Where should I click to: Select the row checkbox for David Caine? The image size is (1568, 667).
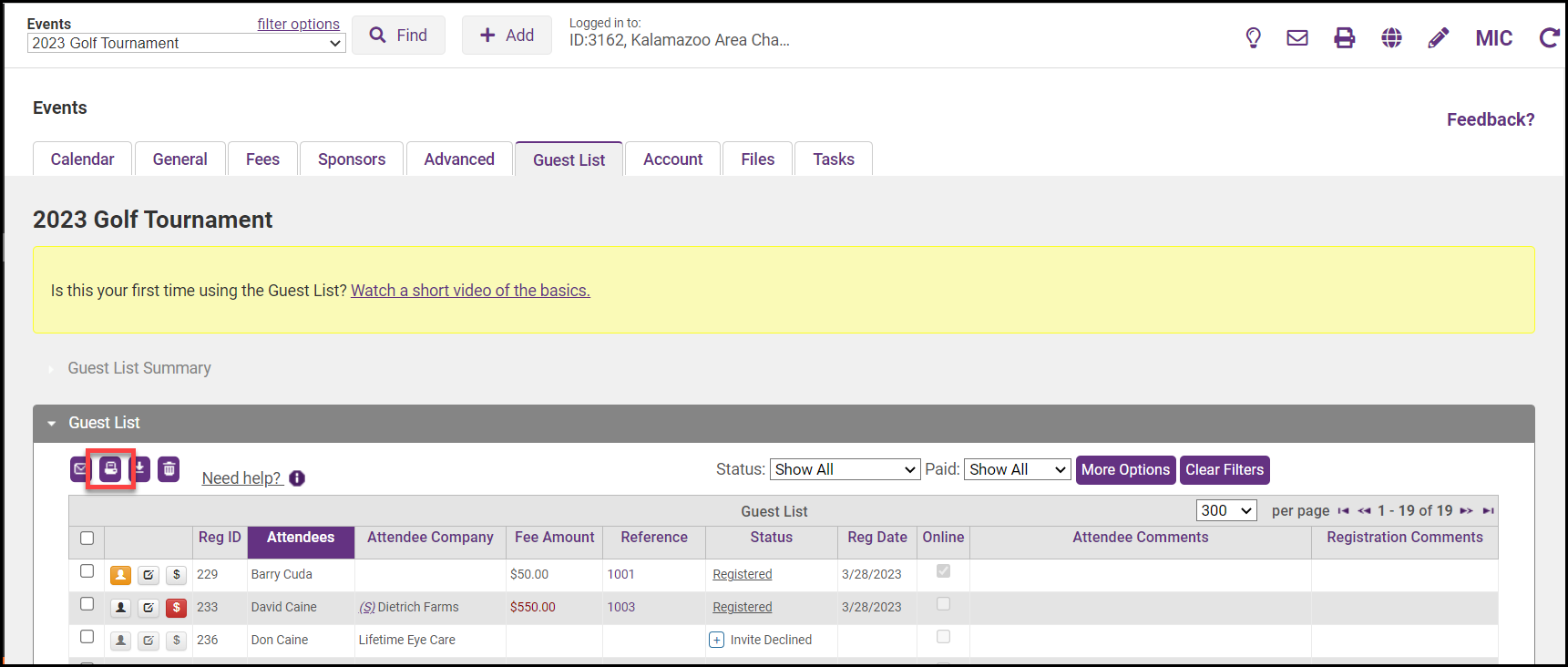[x=87, y=604]
